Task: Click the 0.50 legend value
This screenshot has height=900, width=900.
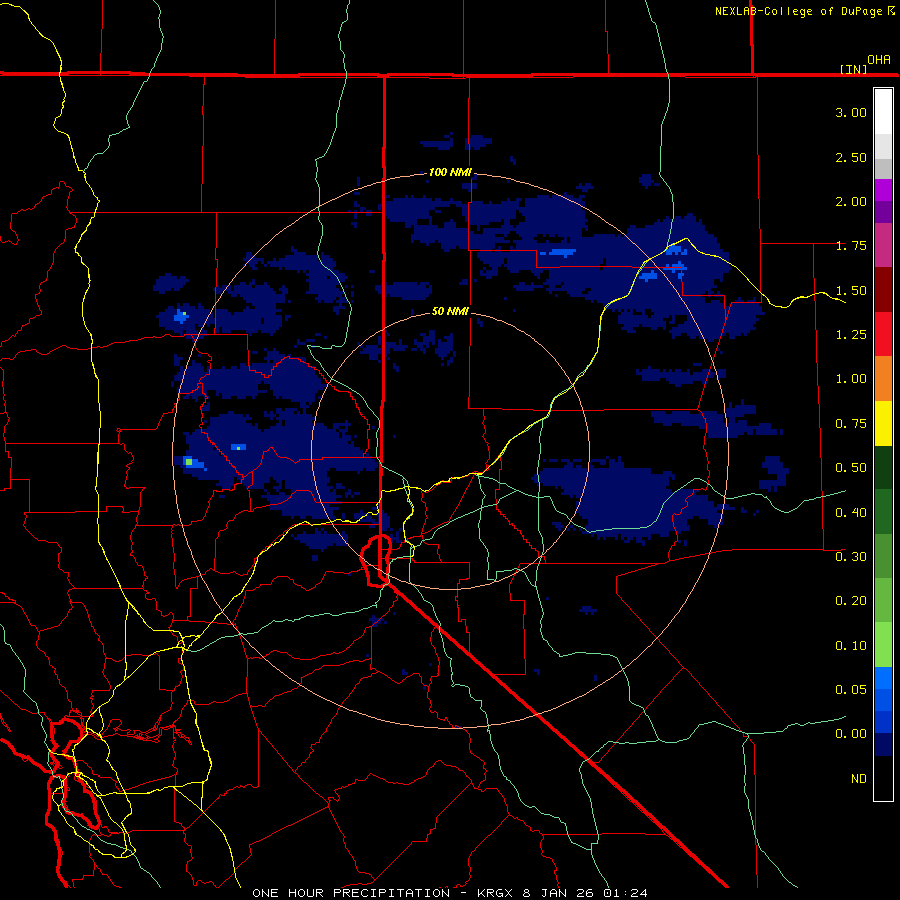Action: click(851, 468)
